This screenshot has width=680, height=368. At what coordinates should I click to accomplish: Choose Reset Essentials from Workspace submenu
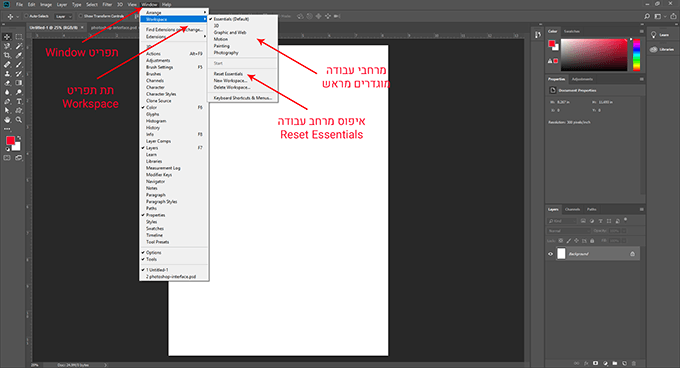pos(228,74)
